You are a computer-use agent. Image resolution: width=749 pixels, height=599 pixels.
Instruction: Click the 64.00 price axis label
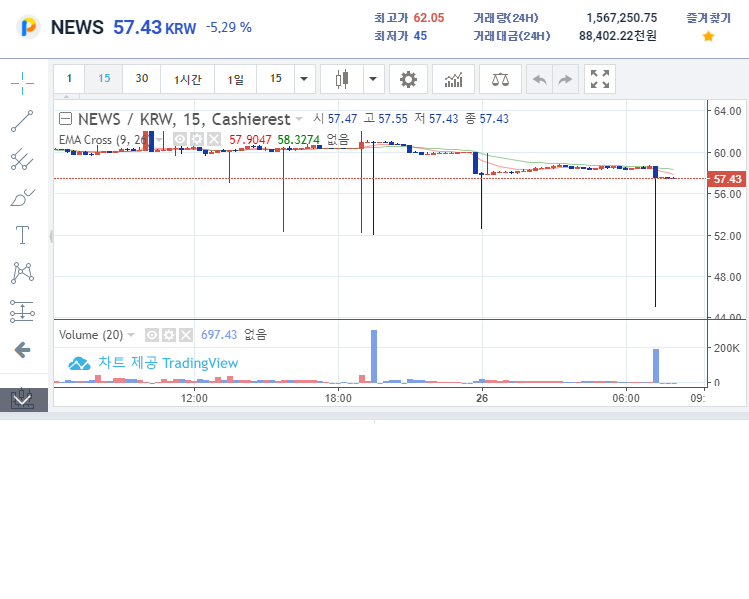click(728, 111)
